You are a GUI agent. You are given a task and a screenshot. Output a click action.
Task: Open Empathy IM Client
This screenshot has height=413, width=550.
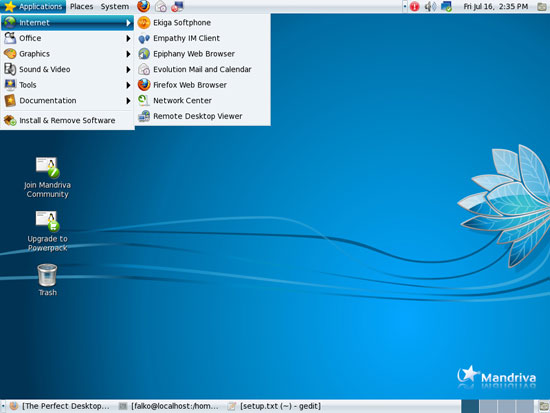click(203, 38)
